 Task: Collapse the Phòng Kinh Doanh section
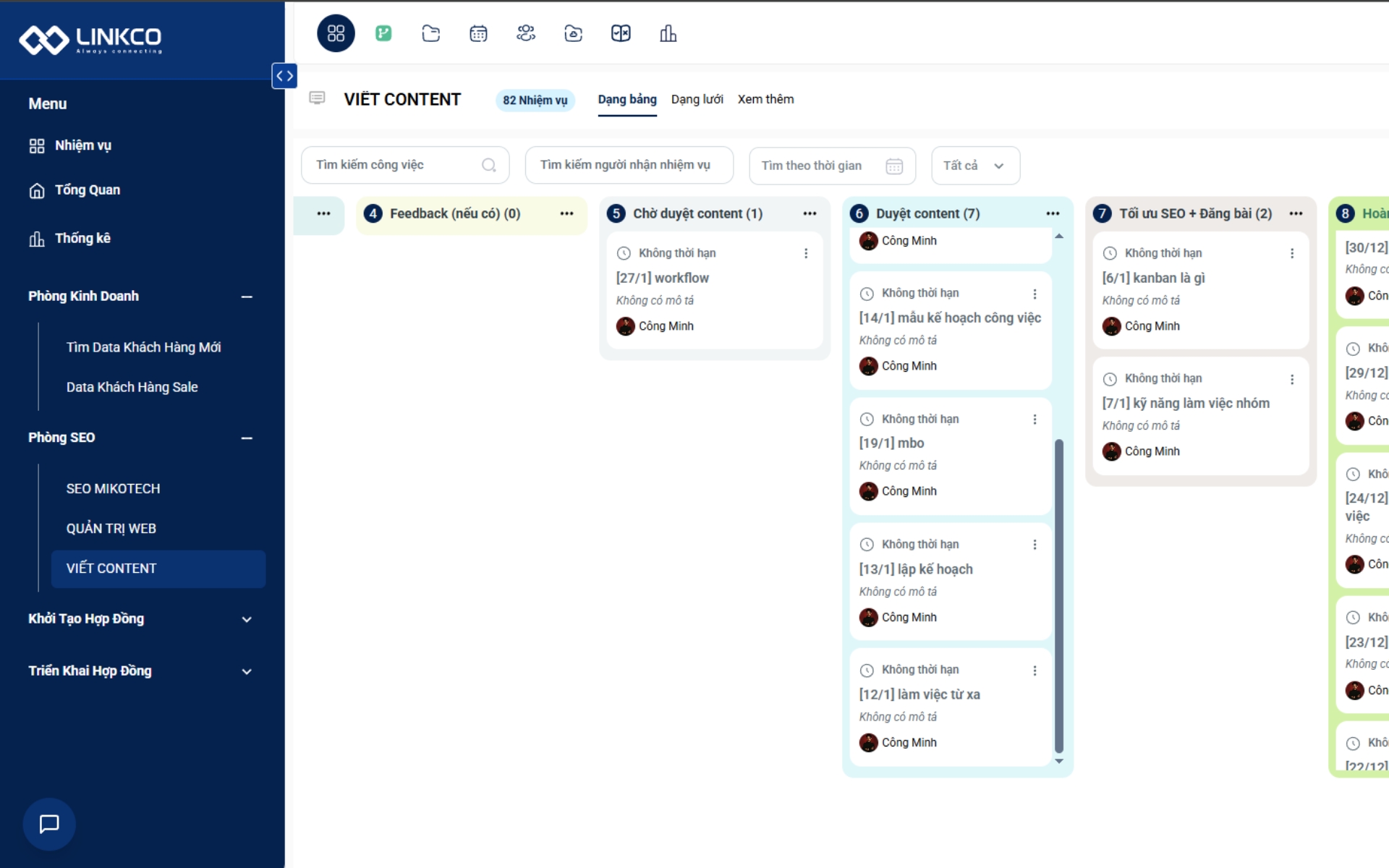pyautogui.click(x=247, y=297)
